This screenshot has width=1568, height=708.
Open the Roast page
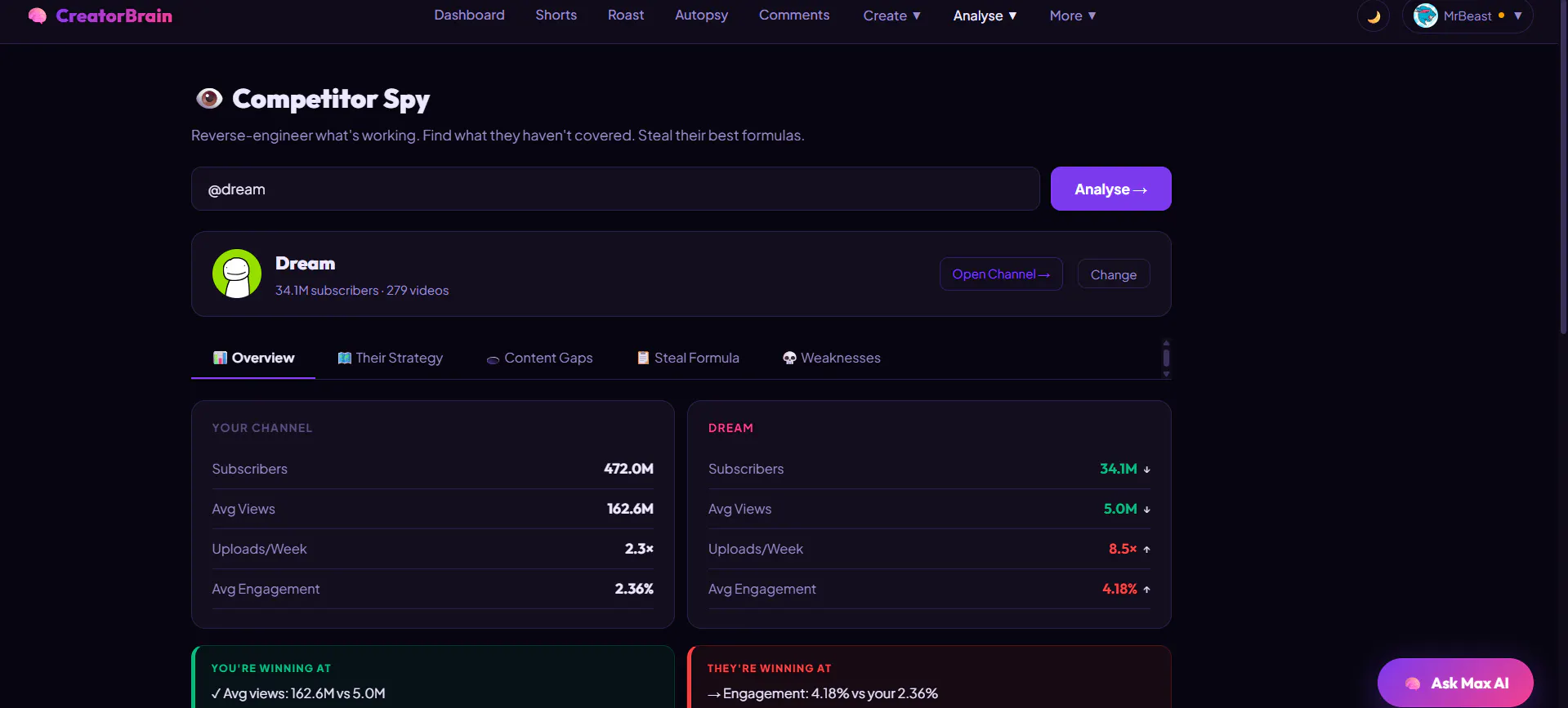tap(626, 16)
